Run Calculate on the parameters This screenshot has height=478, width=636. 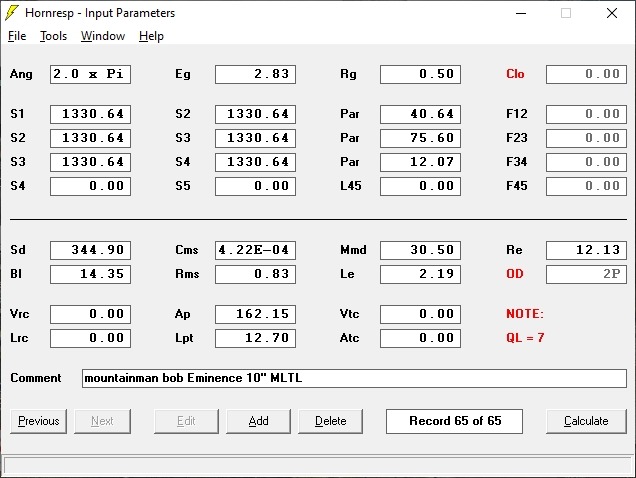586,421
